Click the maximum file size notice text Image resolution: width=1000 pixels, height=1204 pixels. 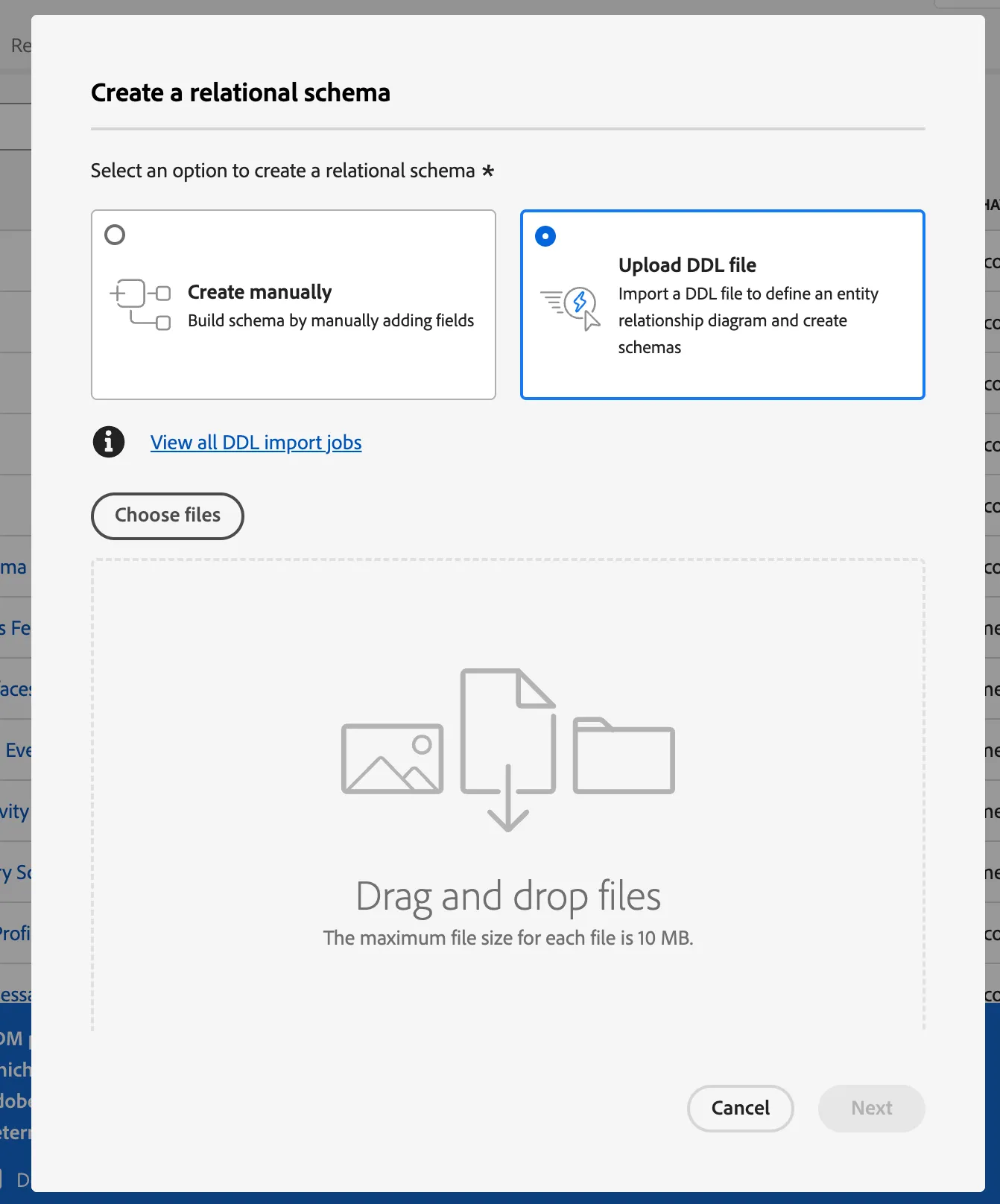coord(508,937)
